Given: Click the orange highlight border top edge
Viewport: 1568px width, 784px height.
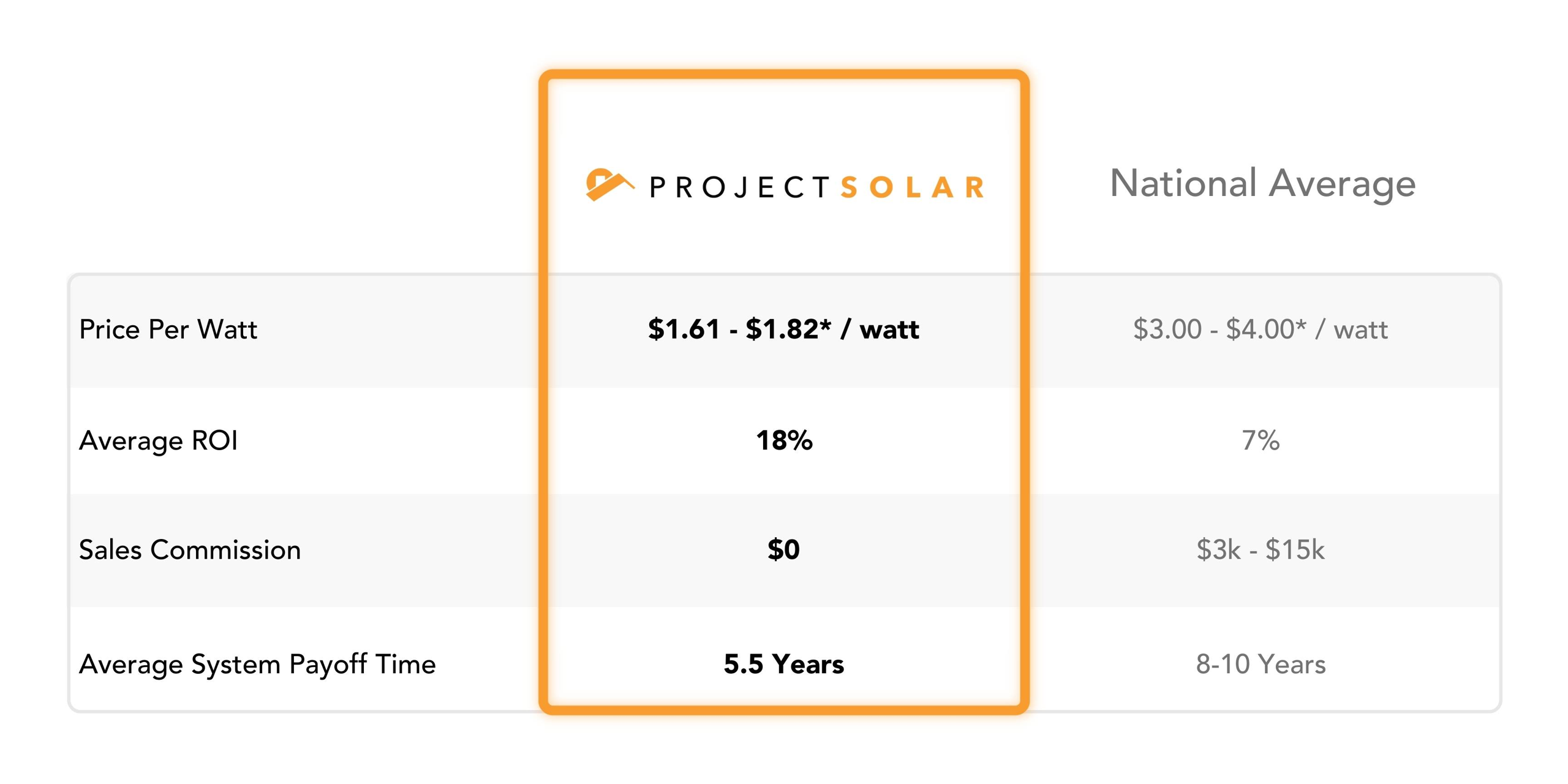Looking at the screenshot, I should (x=783, y=75).
